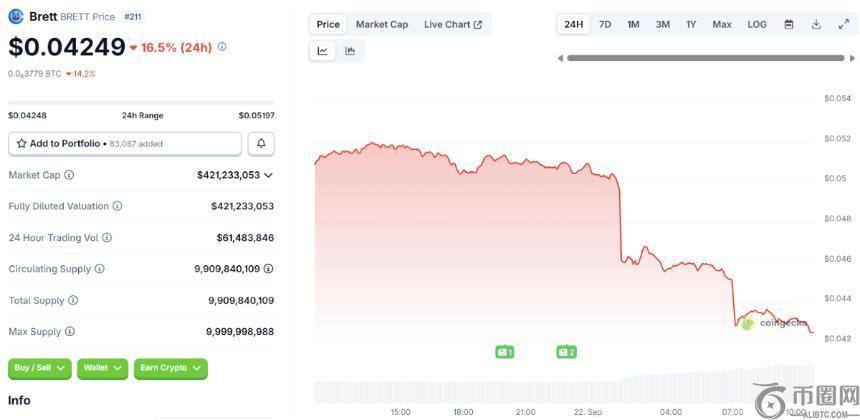The height and width of the screenshot is (420, 860).
Task: Expand the Market Cap value chevron
Action: tap(268, 175)
